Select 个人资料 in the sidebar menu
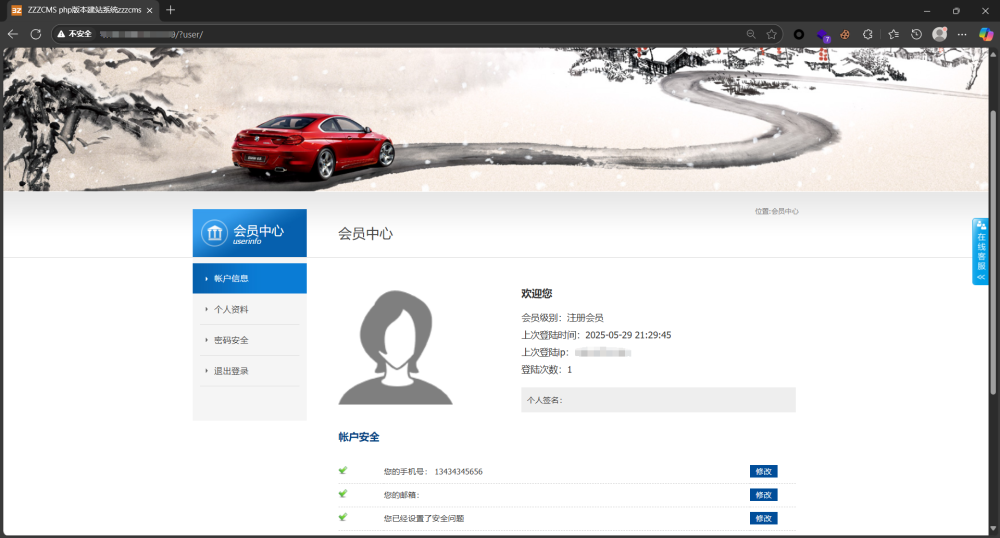This screenshot has width=1000, height=538. [231, 309]
